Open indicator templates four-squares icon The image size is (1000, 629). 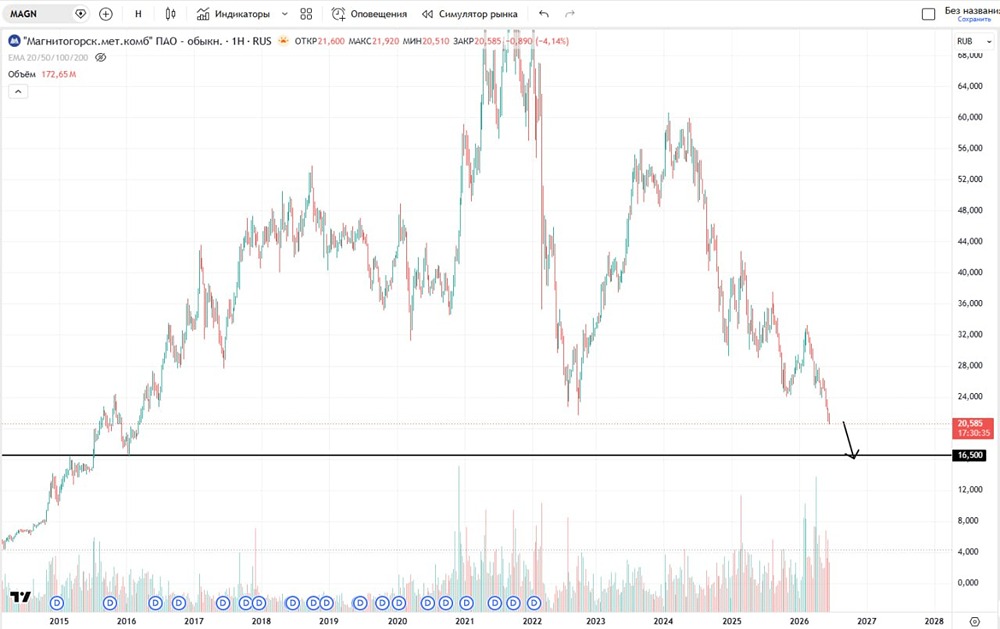click(x=306, y=13)
